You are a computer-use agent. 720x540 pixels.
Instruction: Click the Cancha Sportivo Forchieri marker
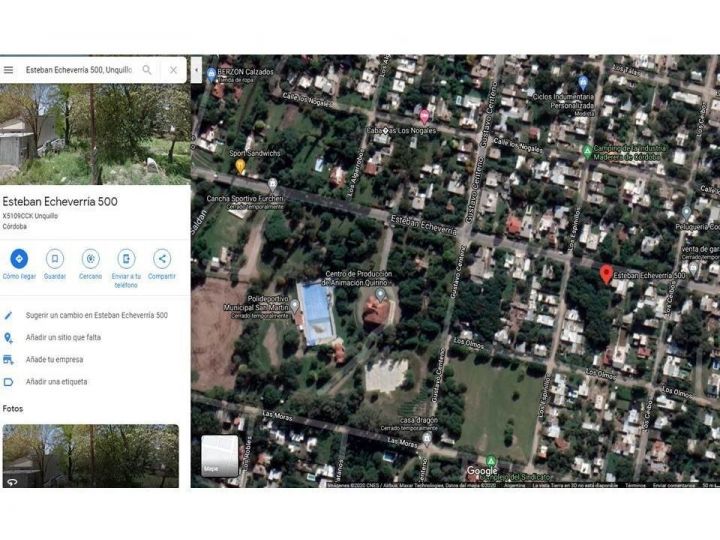272,185
